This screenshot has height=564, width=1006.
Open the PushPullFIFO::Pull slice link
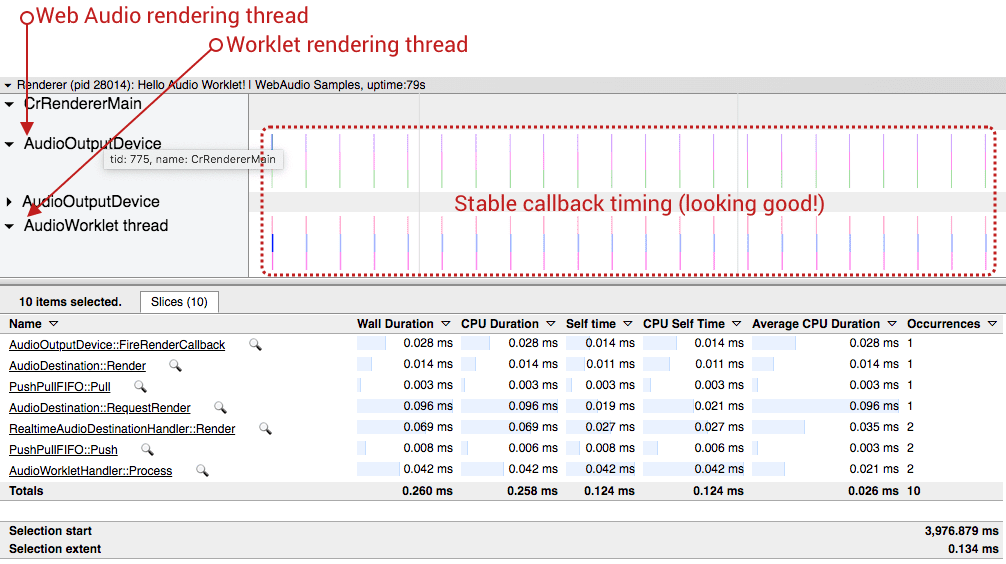click(59, 387)
